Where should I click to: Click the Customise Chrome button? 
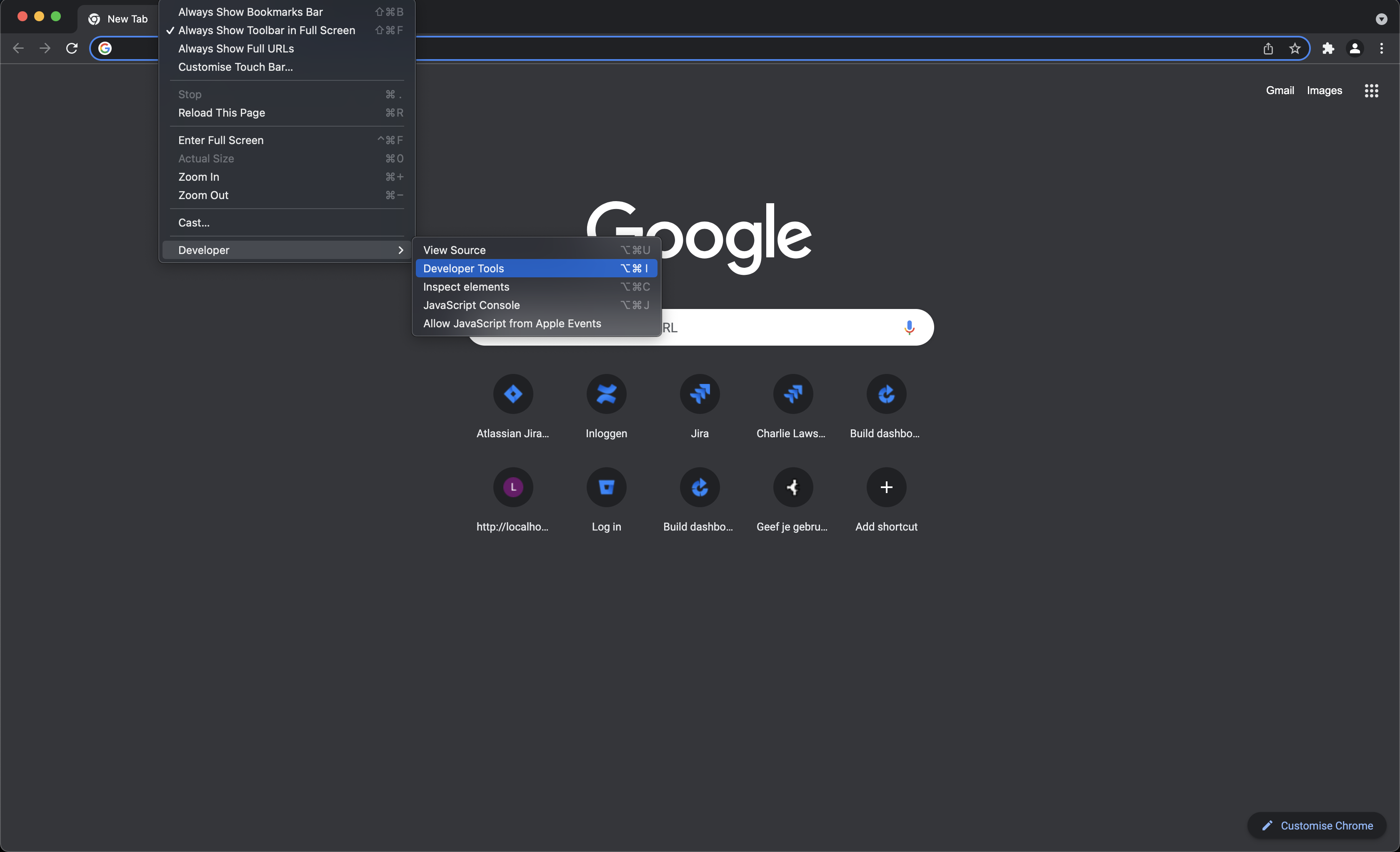1317,825
